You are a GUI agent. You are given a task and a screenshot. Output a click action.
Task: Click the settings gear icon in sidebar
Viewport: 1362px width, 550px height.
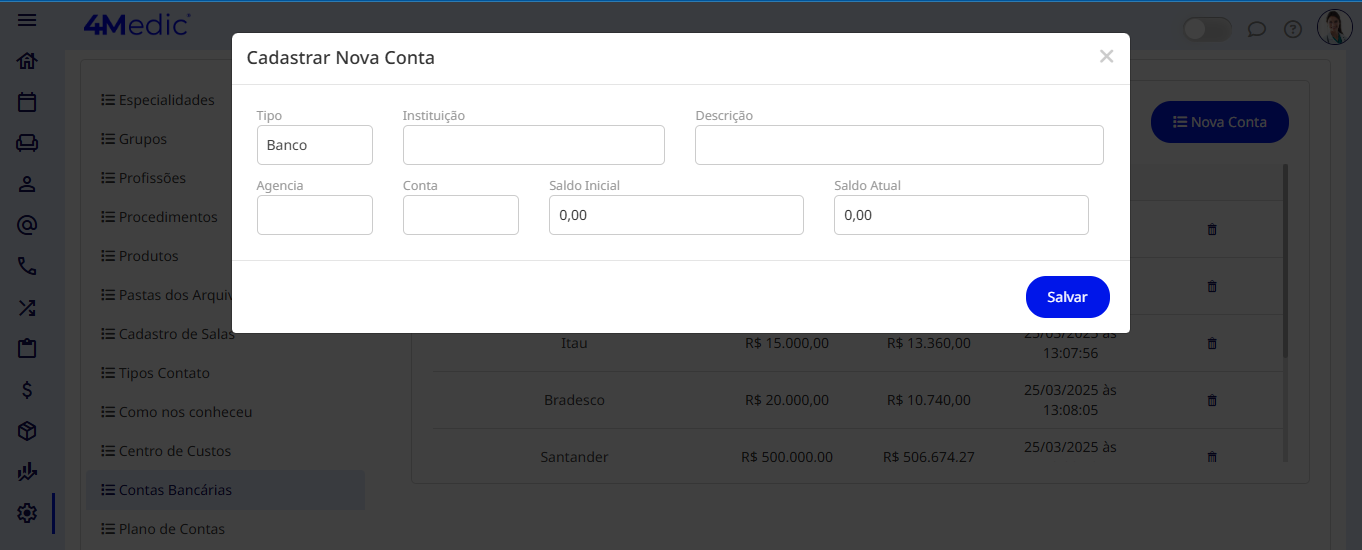[27, 513]
